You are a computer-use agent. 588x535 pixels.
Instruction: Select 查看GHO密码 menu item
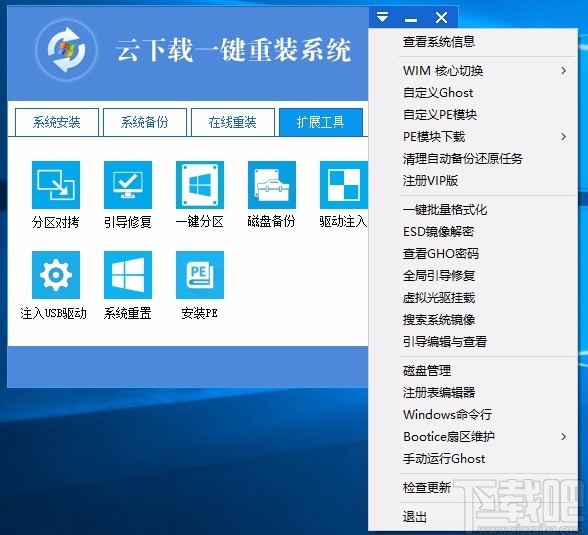pos(473,254)
